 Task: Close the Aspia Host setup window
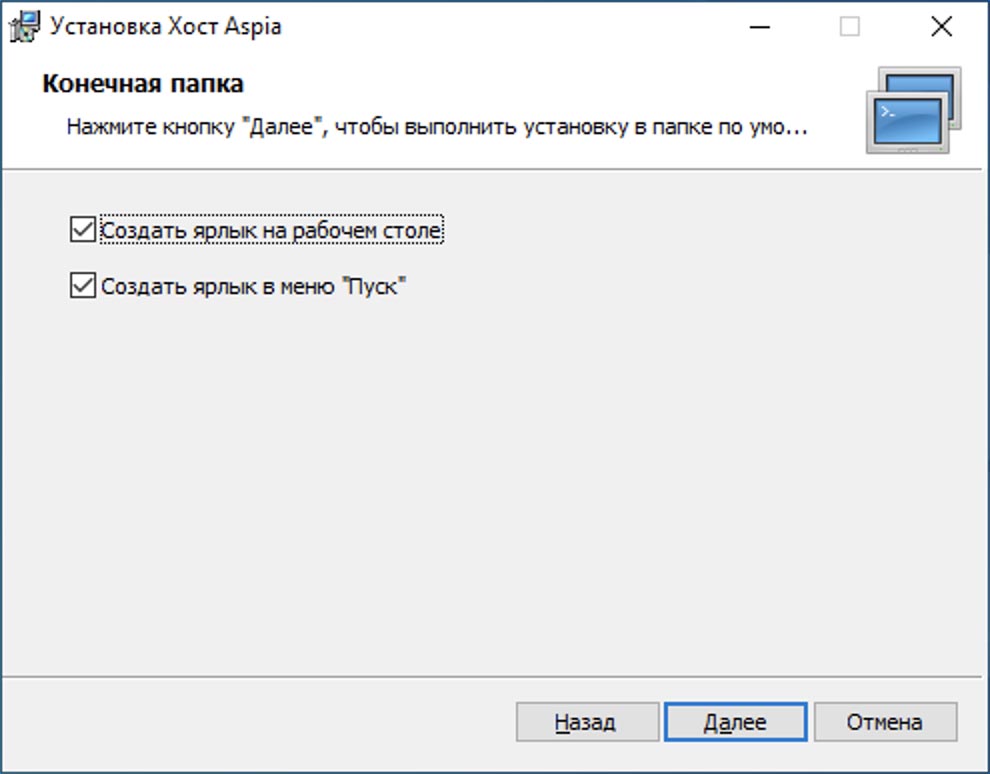(941, 27)
